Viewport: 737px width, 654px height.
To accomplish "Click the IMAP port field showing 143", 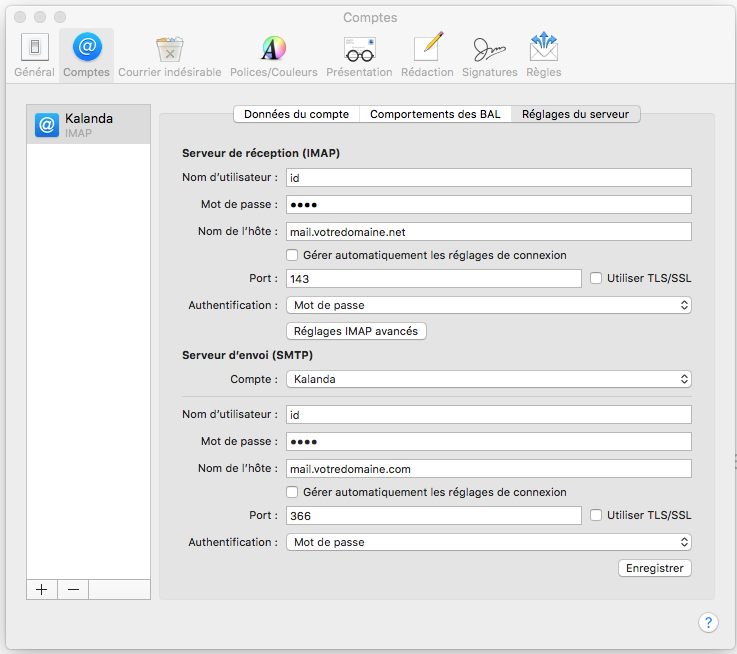I will [x=434, y=278].
